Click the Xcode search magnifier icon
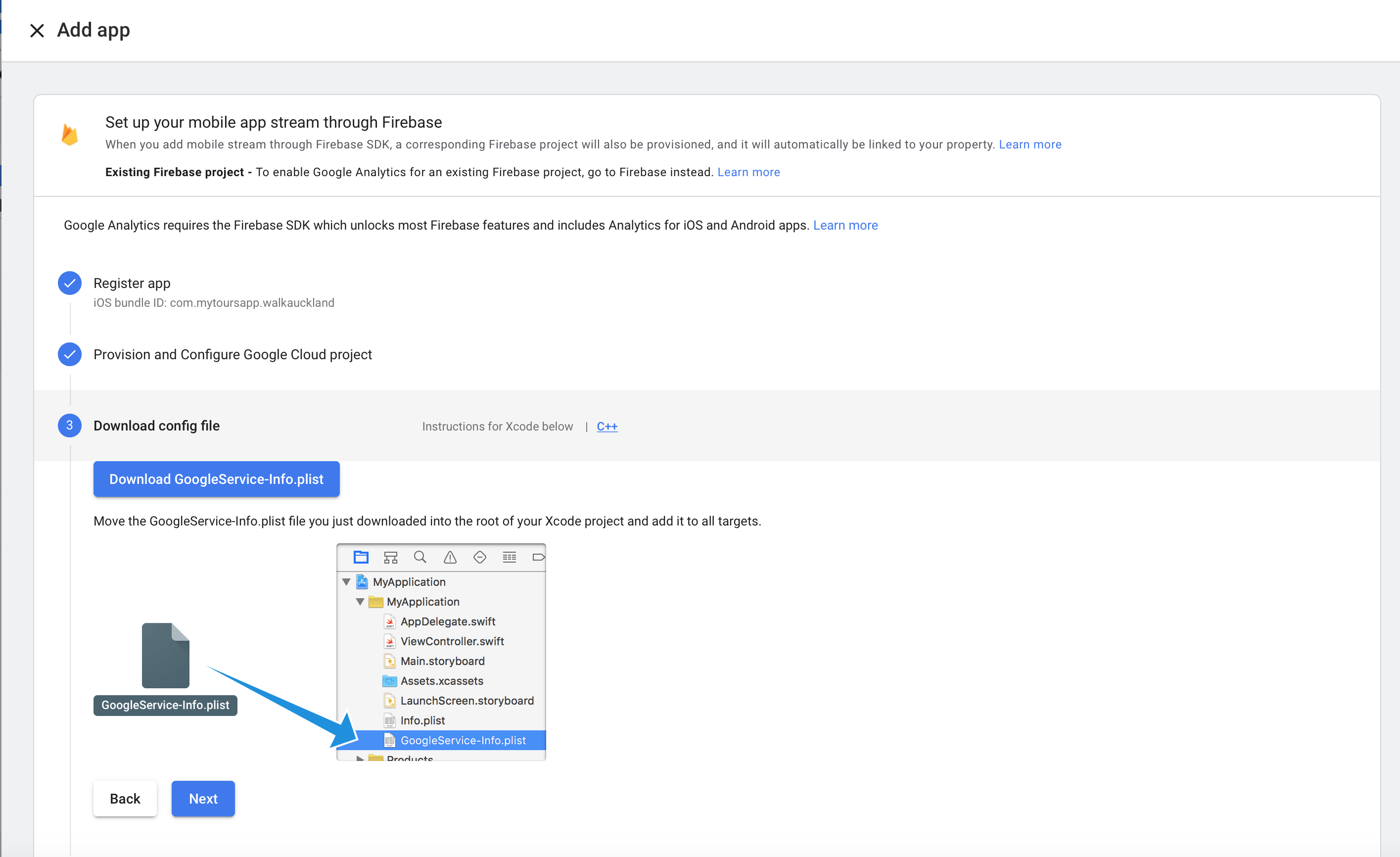 point(420,557)
